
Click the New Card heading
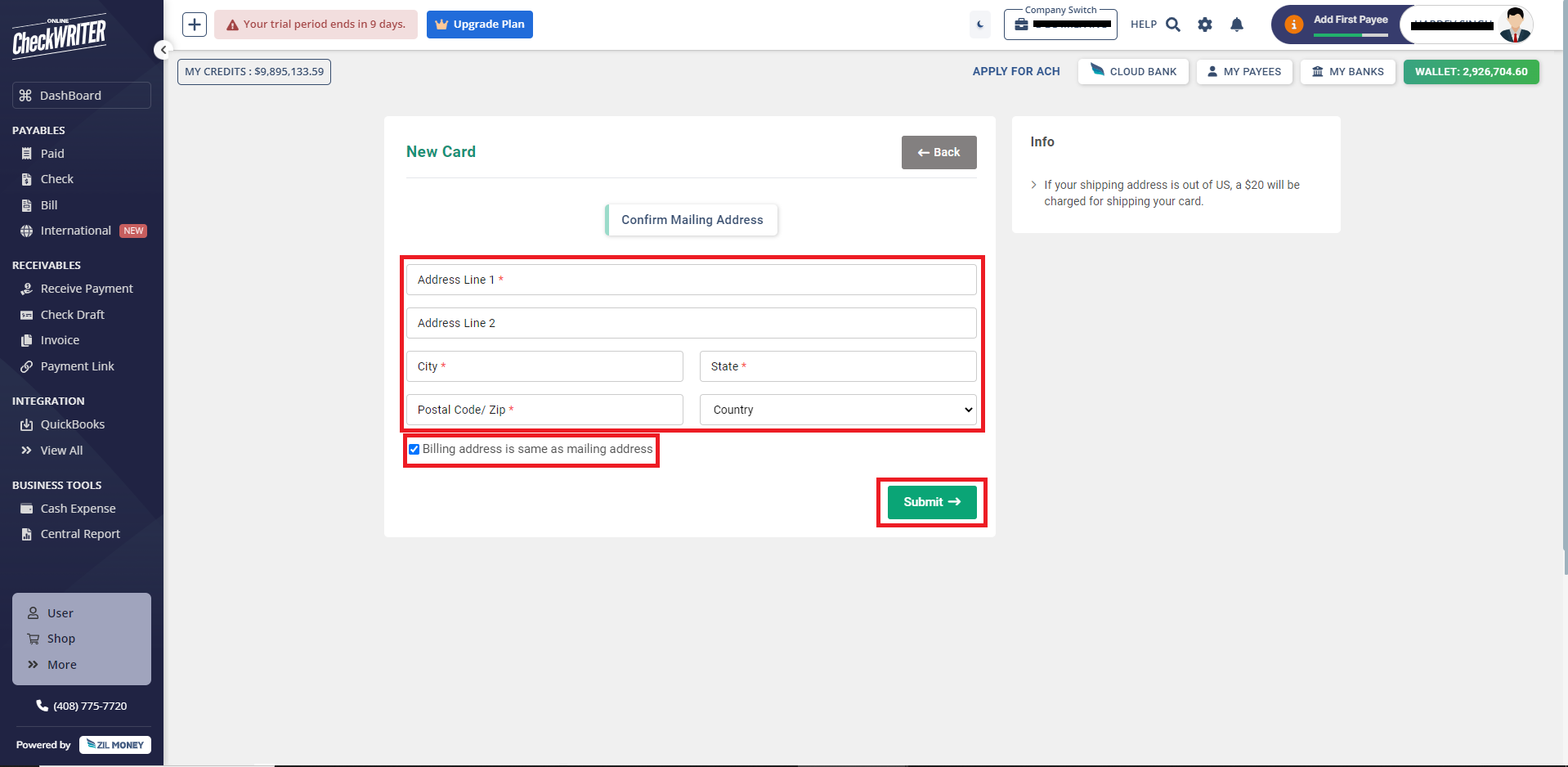click(x=441, y=152)
